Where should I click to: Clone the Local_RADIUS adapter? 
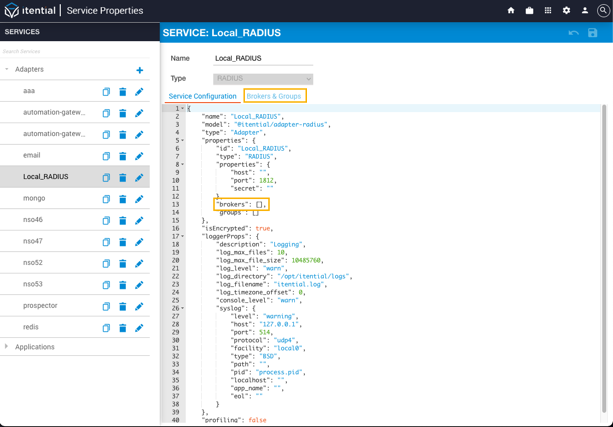click(x=106, y=178)
